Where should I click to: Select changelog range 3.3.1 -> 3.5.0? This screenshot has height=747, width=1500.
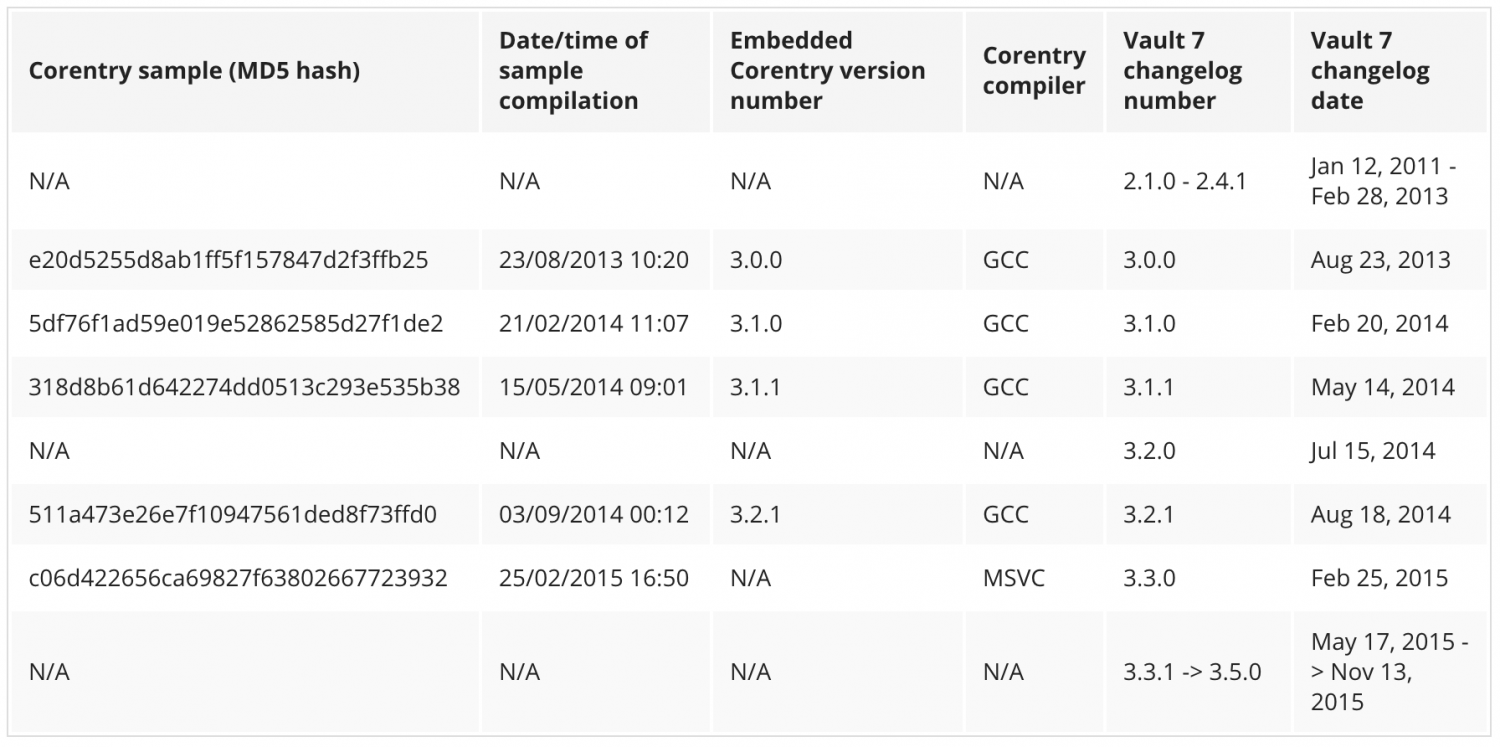(1192, 672)
